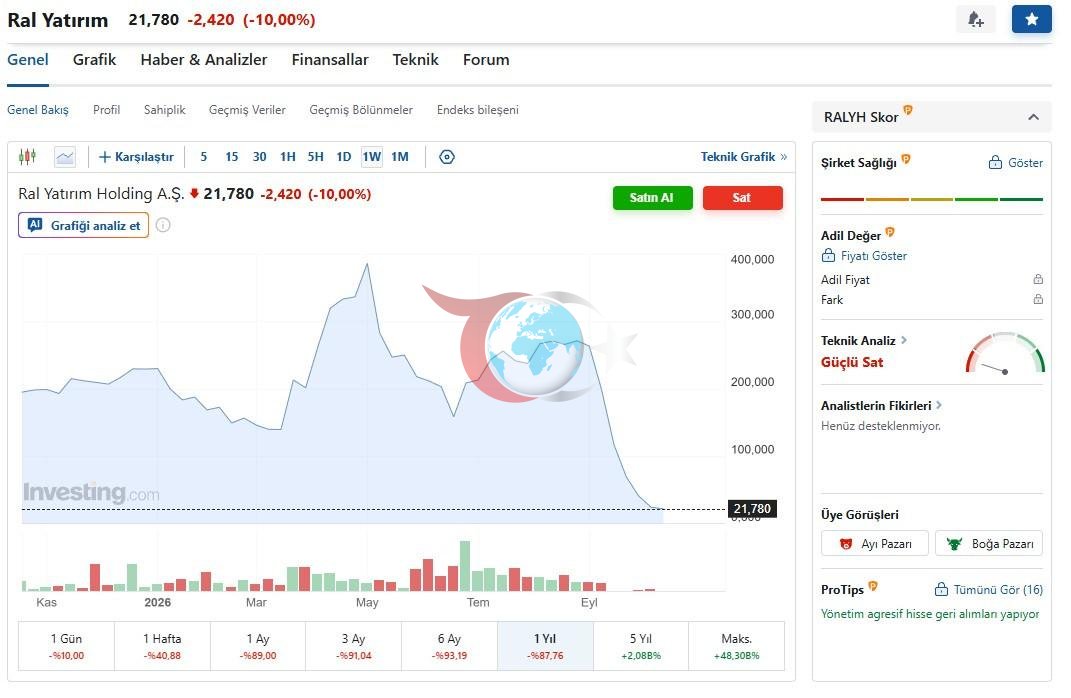Click Karşılaştır to compare instruments
The width and height of the screenshot is (1071, 698).
coord(137,157)
